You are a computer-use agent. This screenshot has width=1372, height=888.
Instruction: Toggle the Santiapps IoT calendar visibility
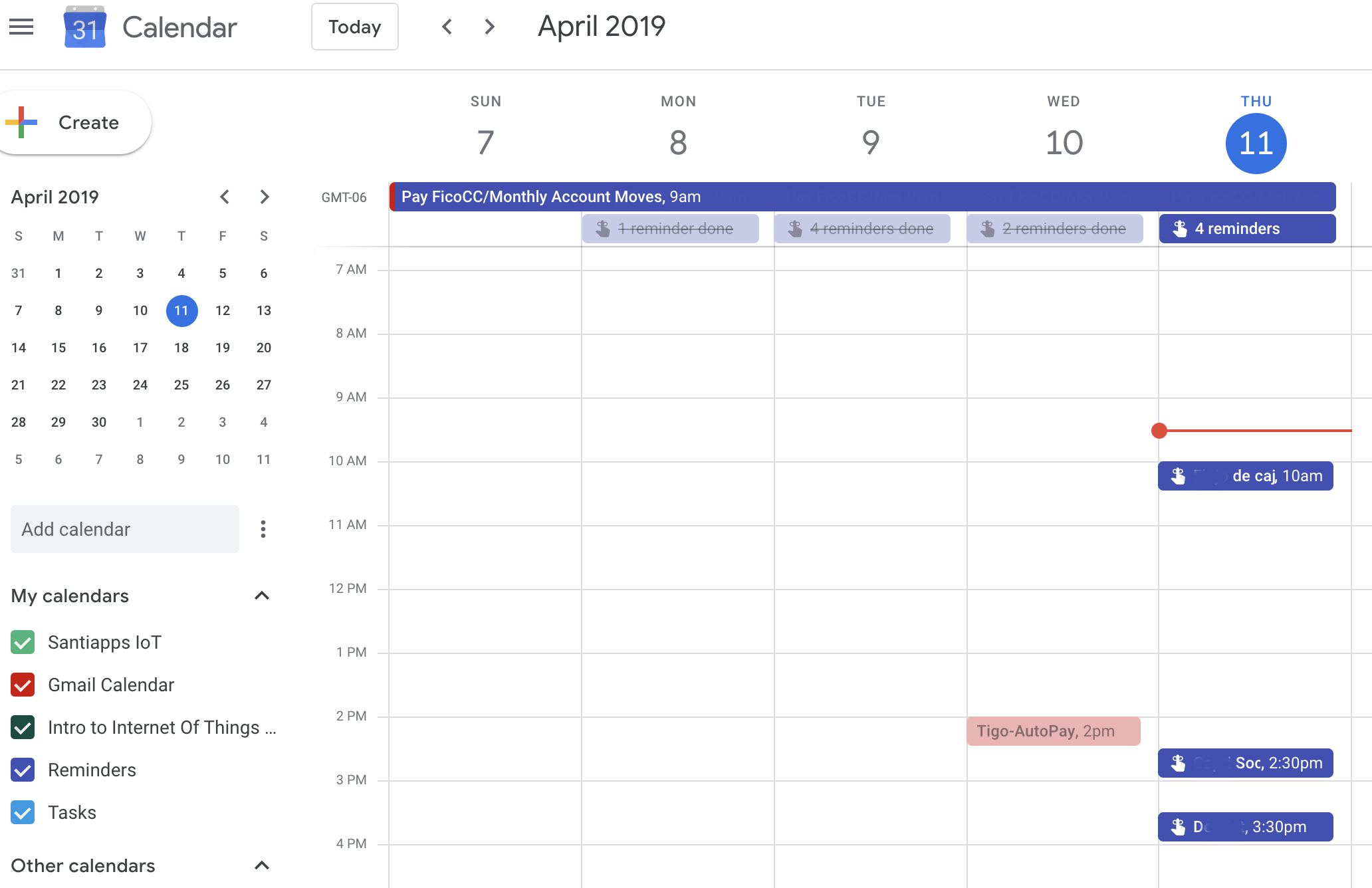22,641
